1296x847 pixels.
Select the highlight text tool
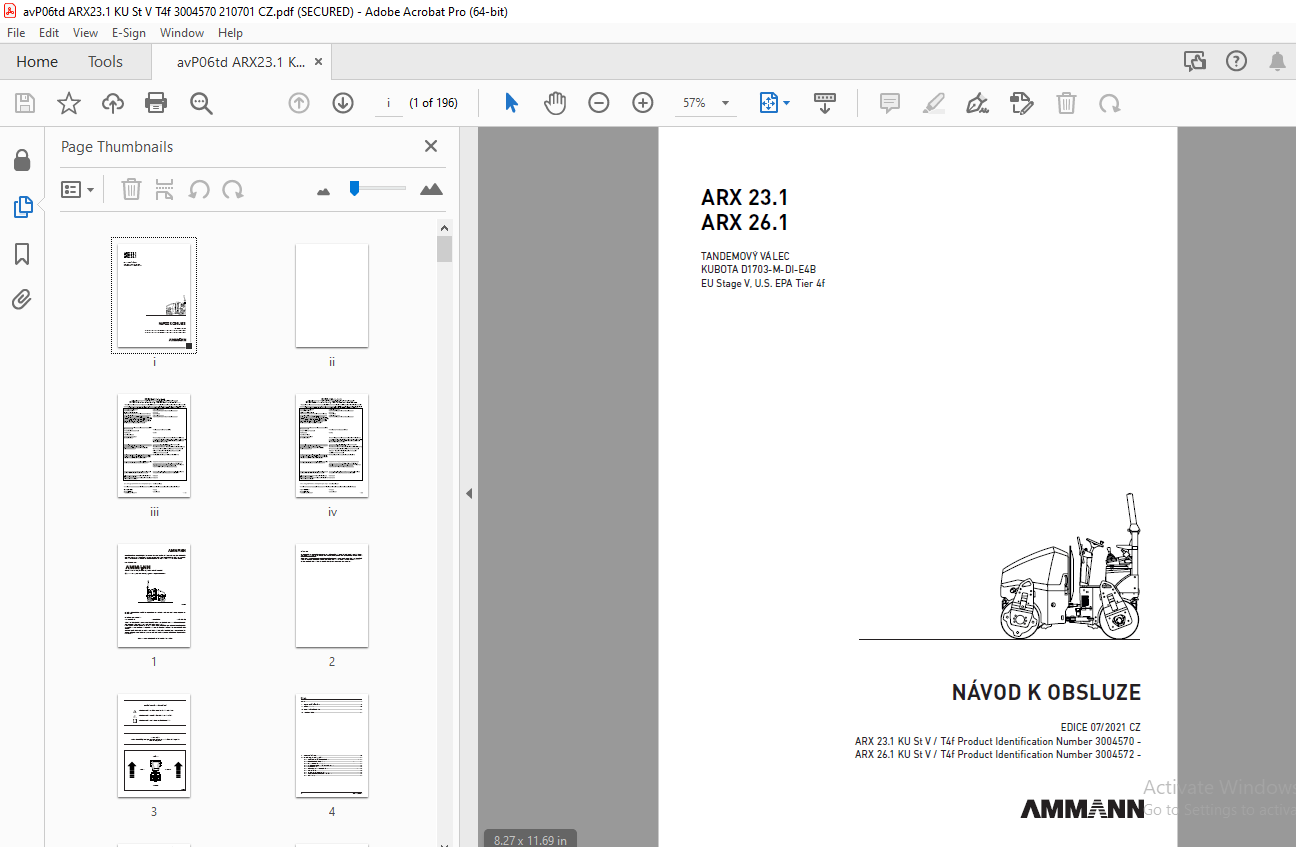tap(934, 103)
